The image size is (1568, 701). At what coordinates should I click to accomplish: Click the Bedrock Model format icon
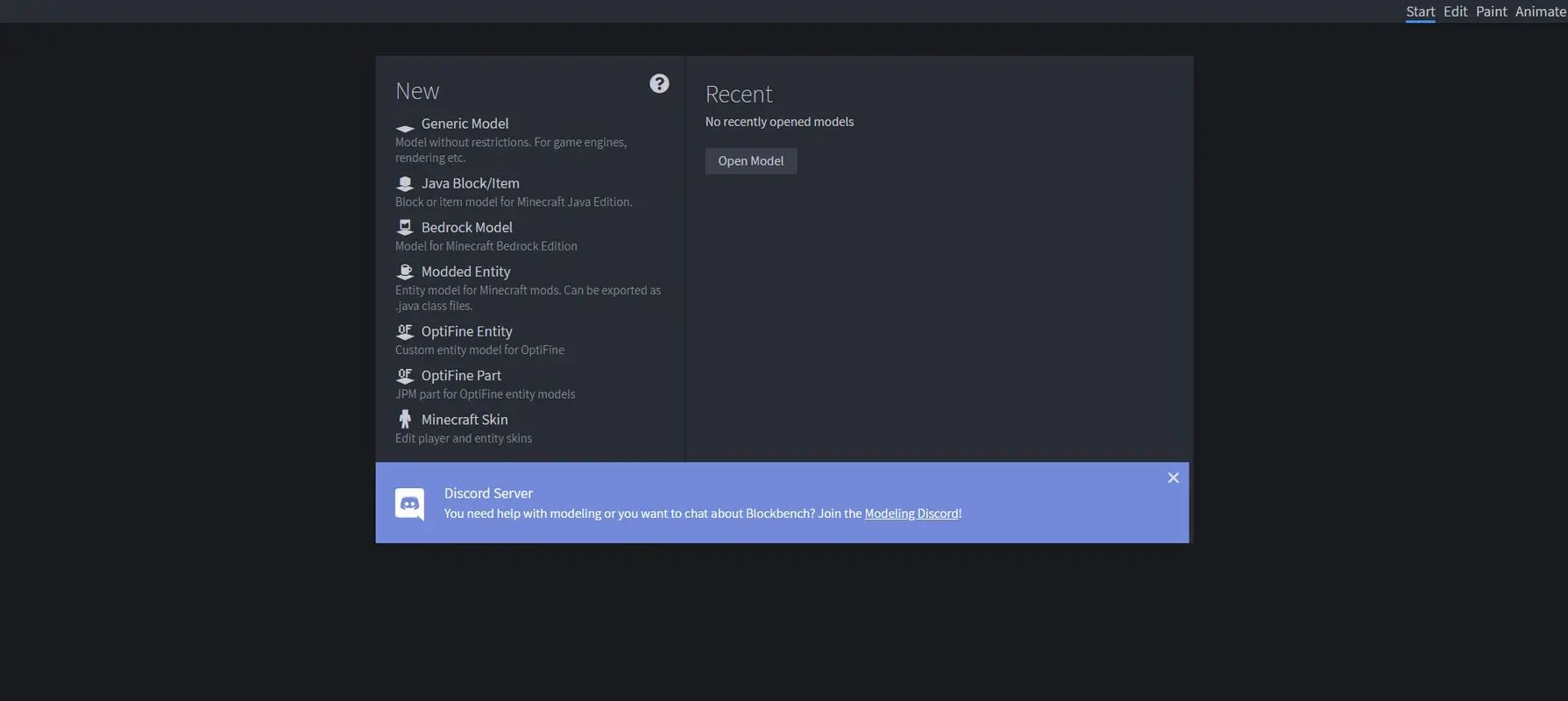tap(404, 228)
